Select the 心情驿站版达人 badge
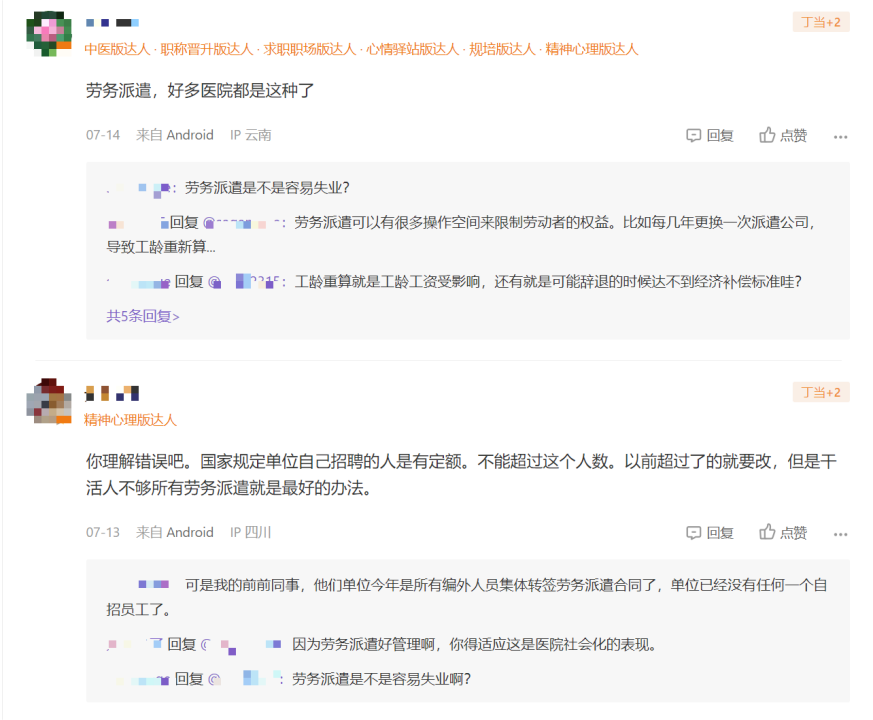This screenshot has height=720, width=873. [412, 49]
